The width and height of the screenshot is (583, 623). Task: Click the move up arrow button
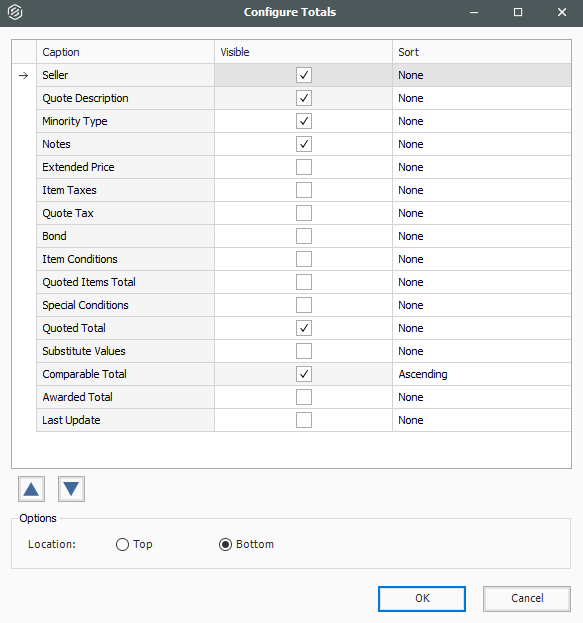[31, 489]
